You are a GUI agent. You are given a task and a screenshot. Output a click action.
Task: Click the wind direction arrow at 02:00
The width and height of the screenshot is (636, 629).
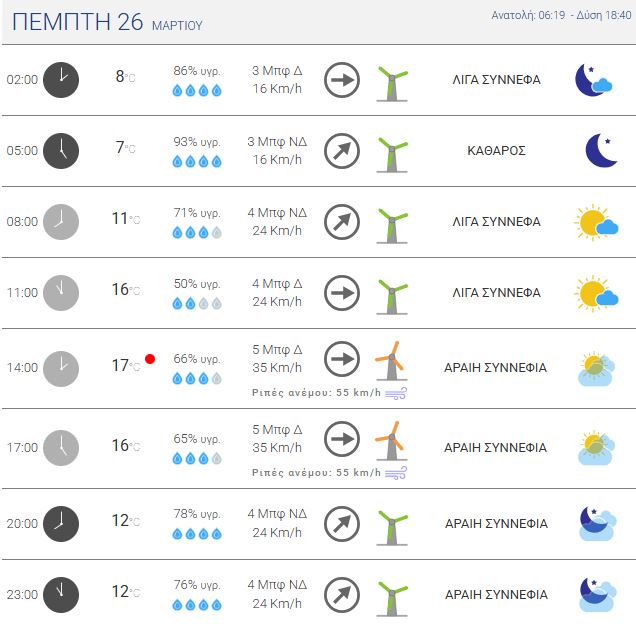tap(342, 79)
